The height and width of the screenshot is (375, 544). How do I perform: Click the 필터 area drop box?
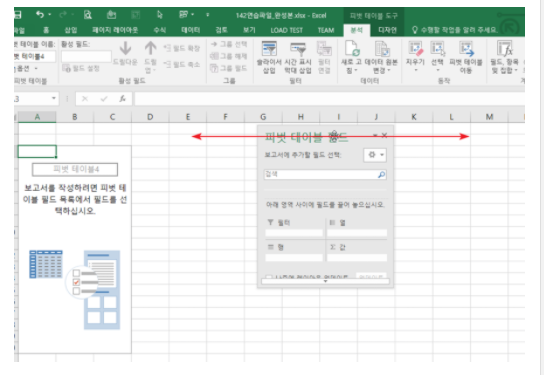coord(294,233)
